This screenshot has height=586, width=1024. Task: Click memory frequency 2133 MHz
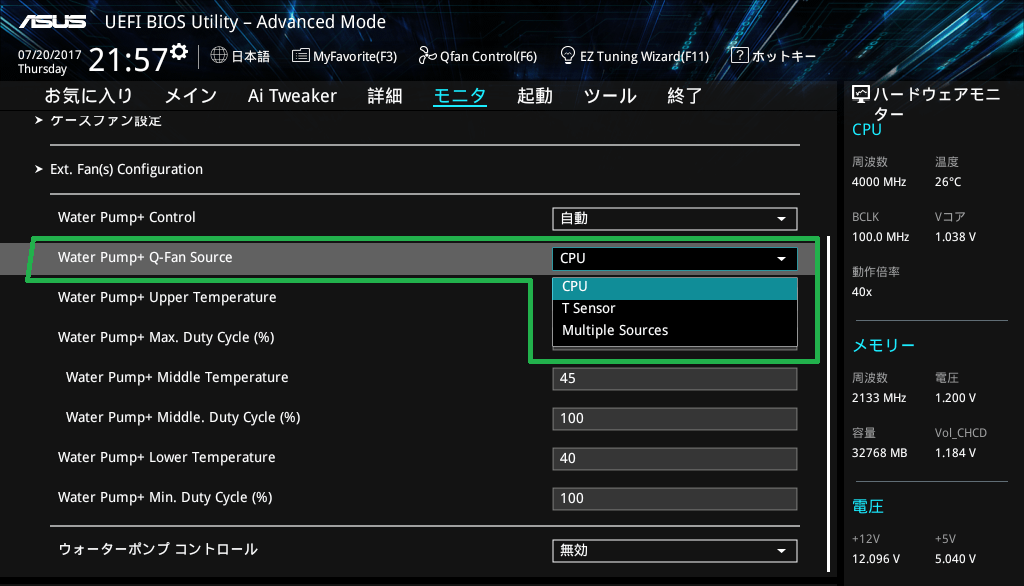pos(879,398)
